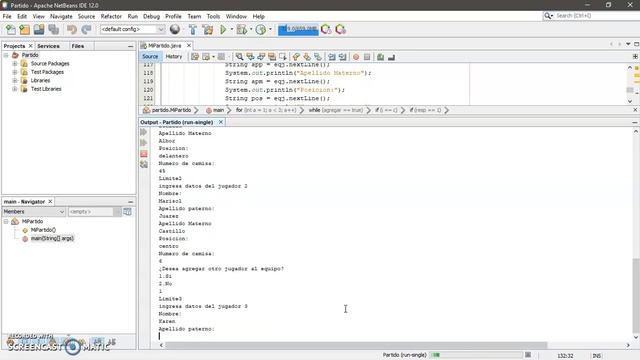Click the Shift Line Left icon
This screenshot has width=640, height=360.
[332, 57]
